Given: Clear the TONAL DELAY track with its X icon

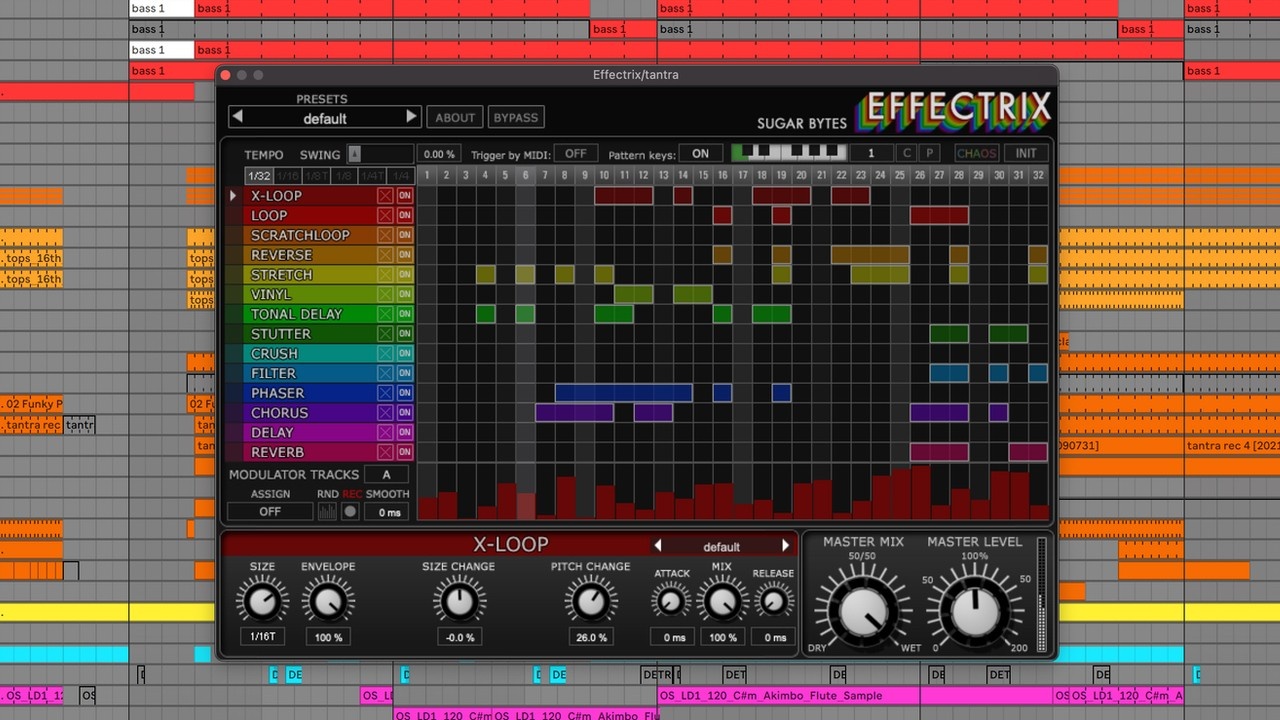Looking at the screenshot, I should click(385, 314).
